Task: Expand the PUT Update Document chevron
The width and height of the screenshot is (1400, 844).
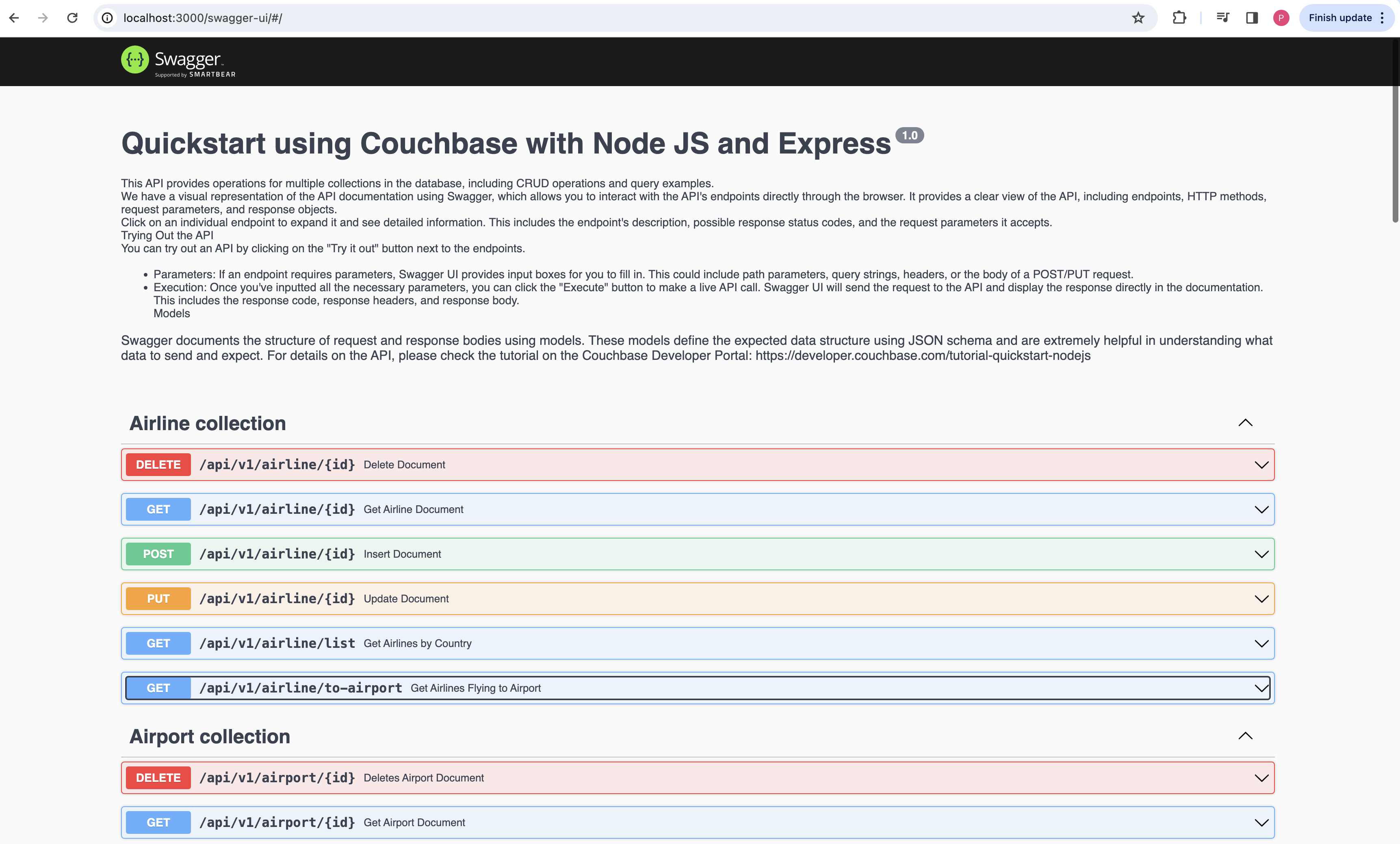Action: pos(1261,599)
